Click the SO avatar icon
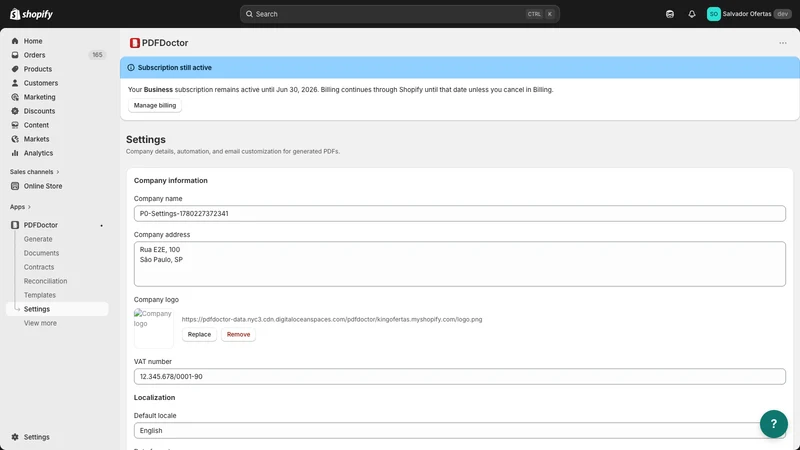800x450 pixels. click(713, 14)
